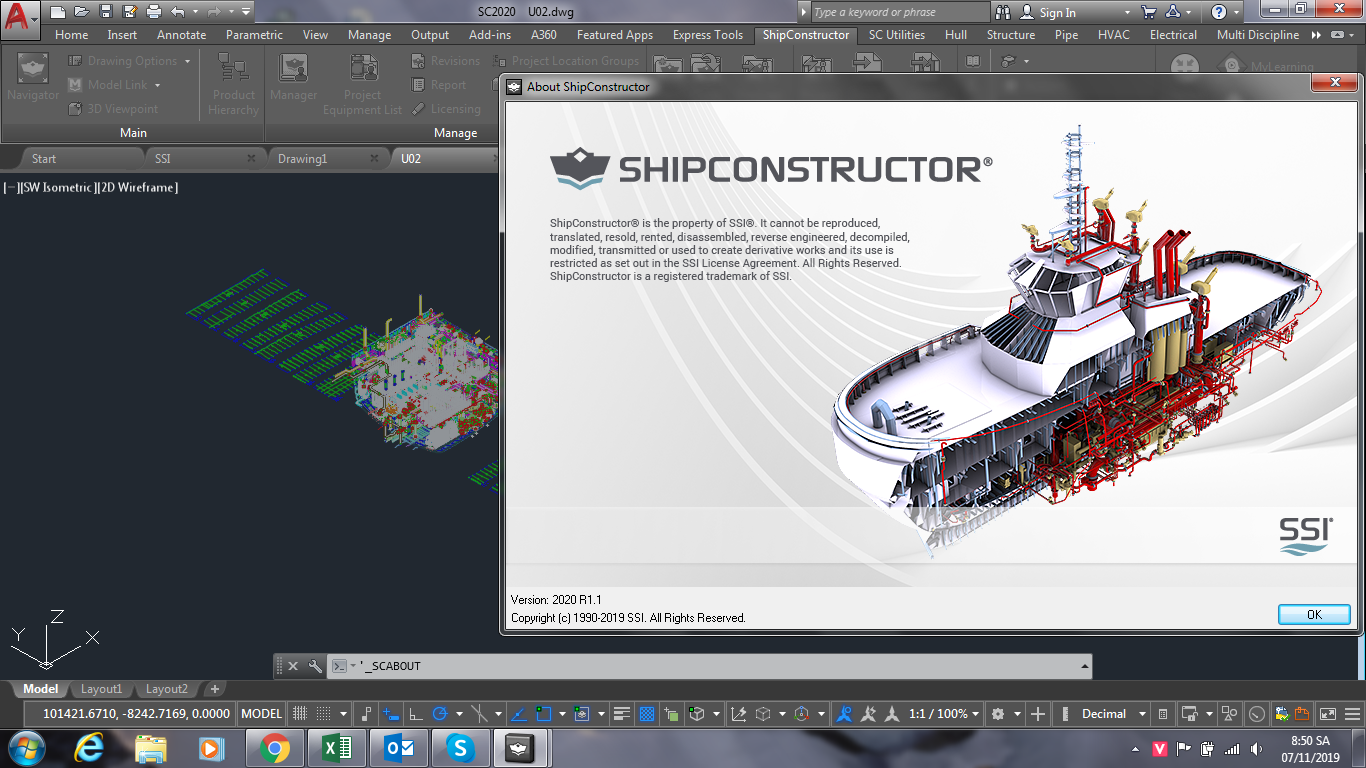Save drawing with the floppy disk icon
The image size is (1366, 768).
click(x=106, y=12)
